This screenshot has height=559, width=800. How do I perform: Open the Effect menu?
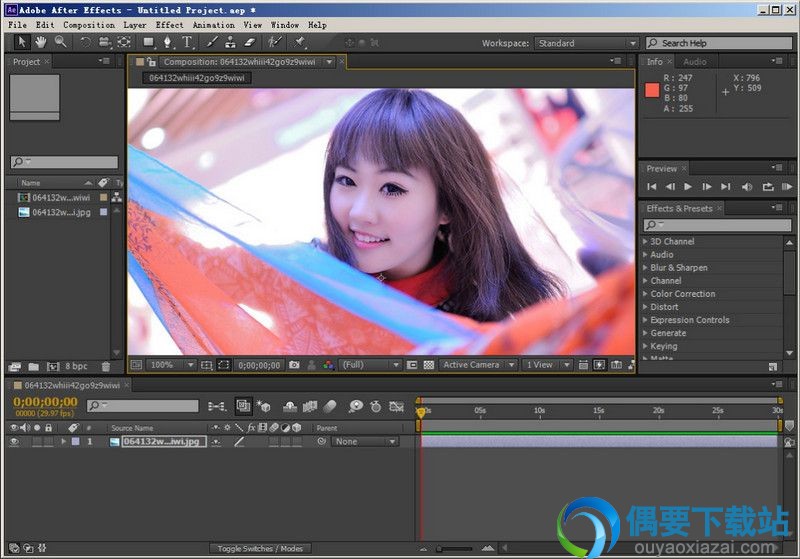[x=169, y=24]
